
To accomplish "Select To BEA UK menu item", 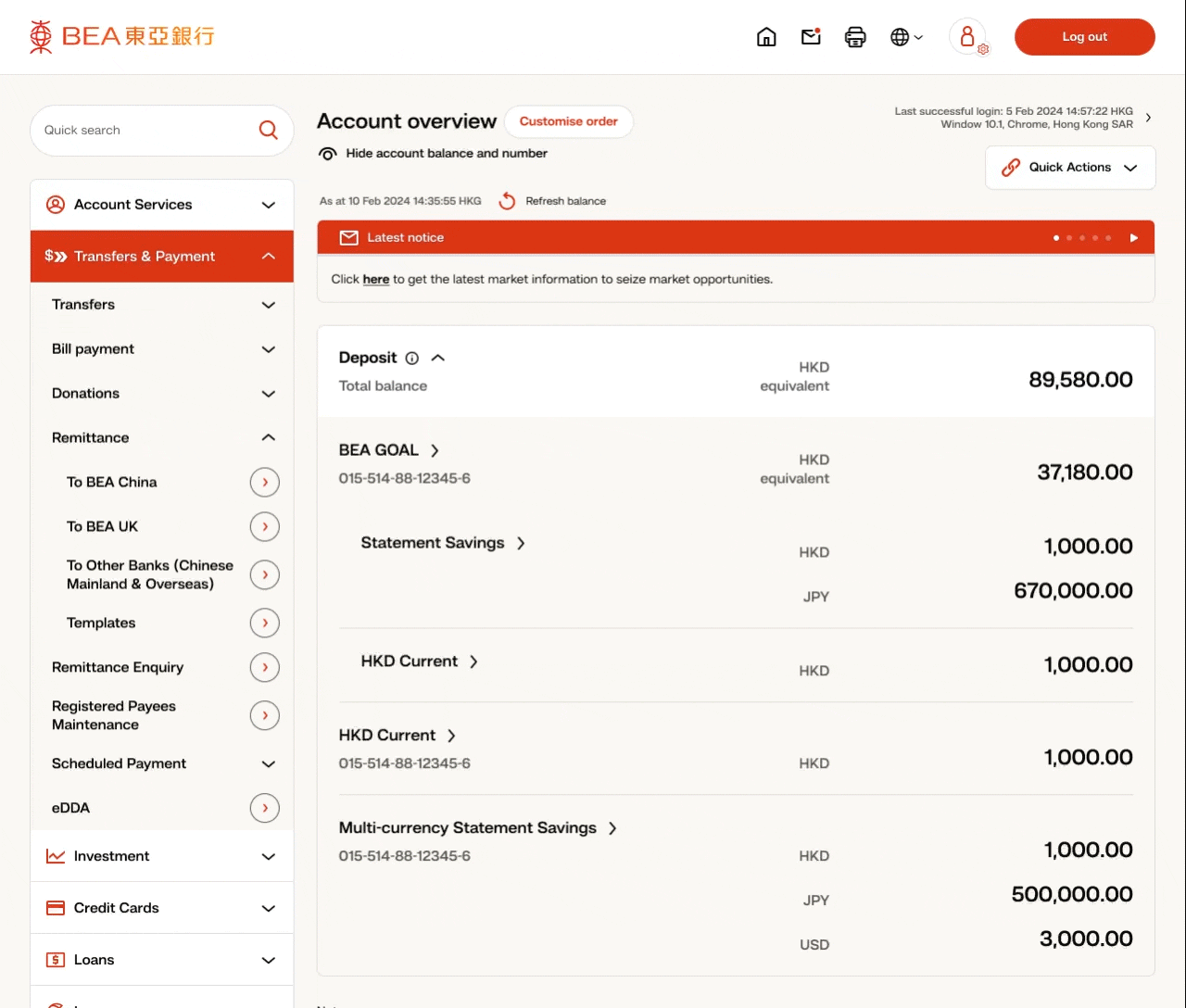I will 102,527.
